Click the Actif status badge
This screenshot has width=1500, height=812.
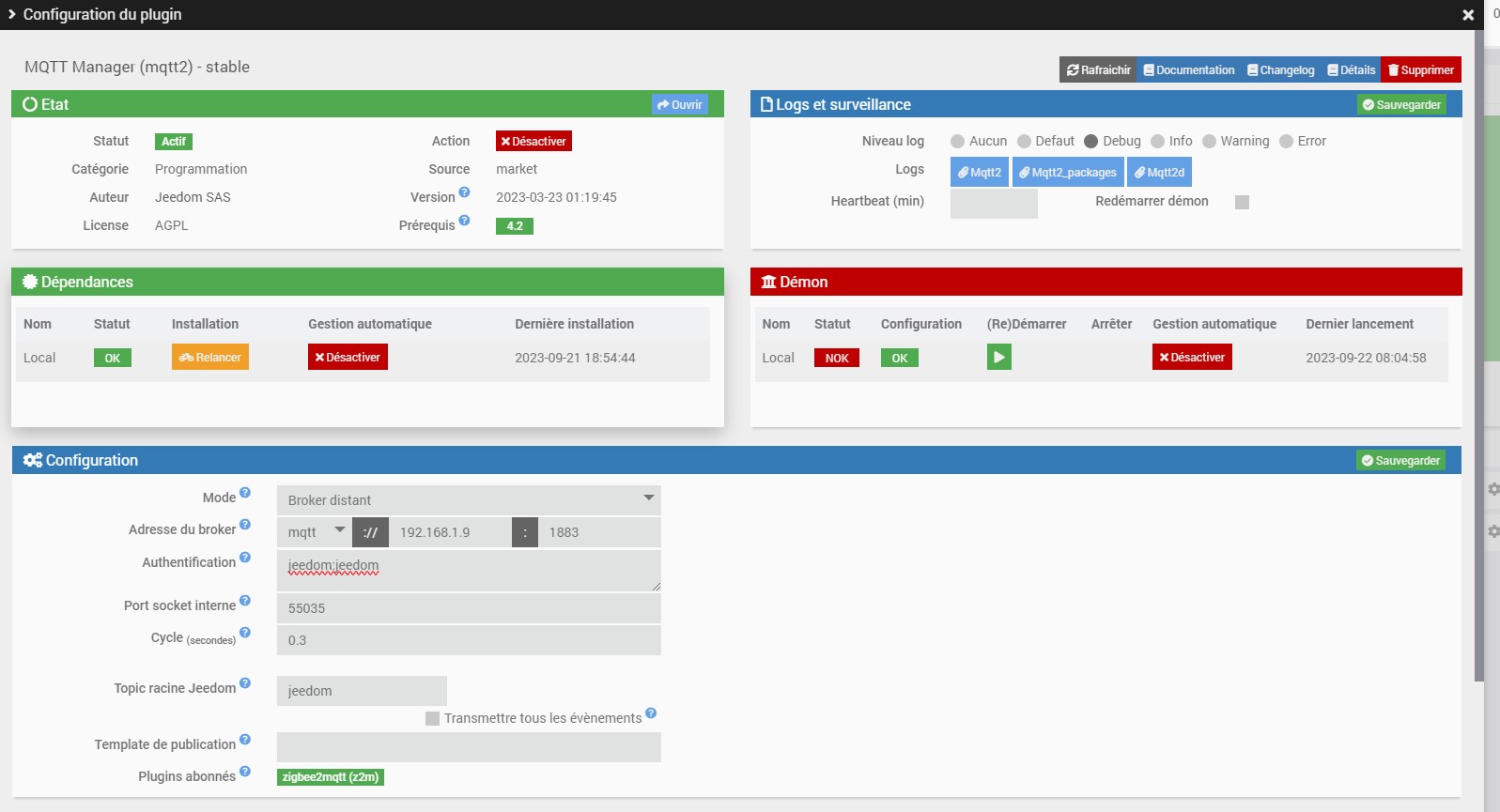point(174,142)
